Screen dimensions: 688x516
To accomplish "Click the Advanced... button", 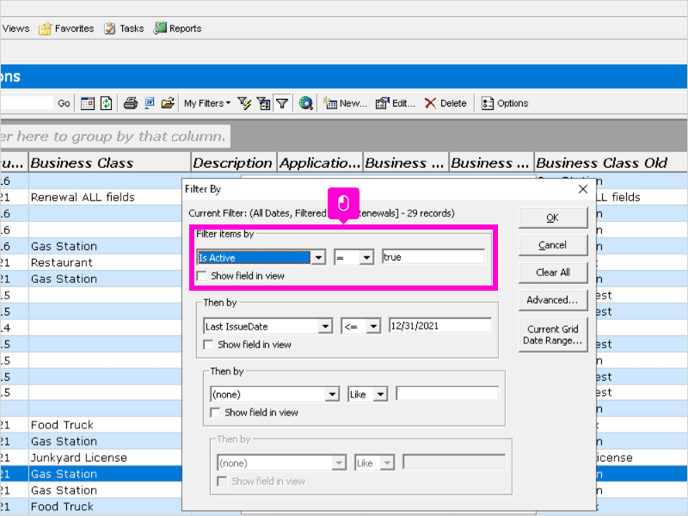I will (552, 300).
